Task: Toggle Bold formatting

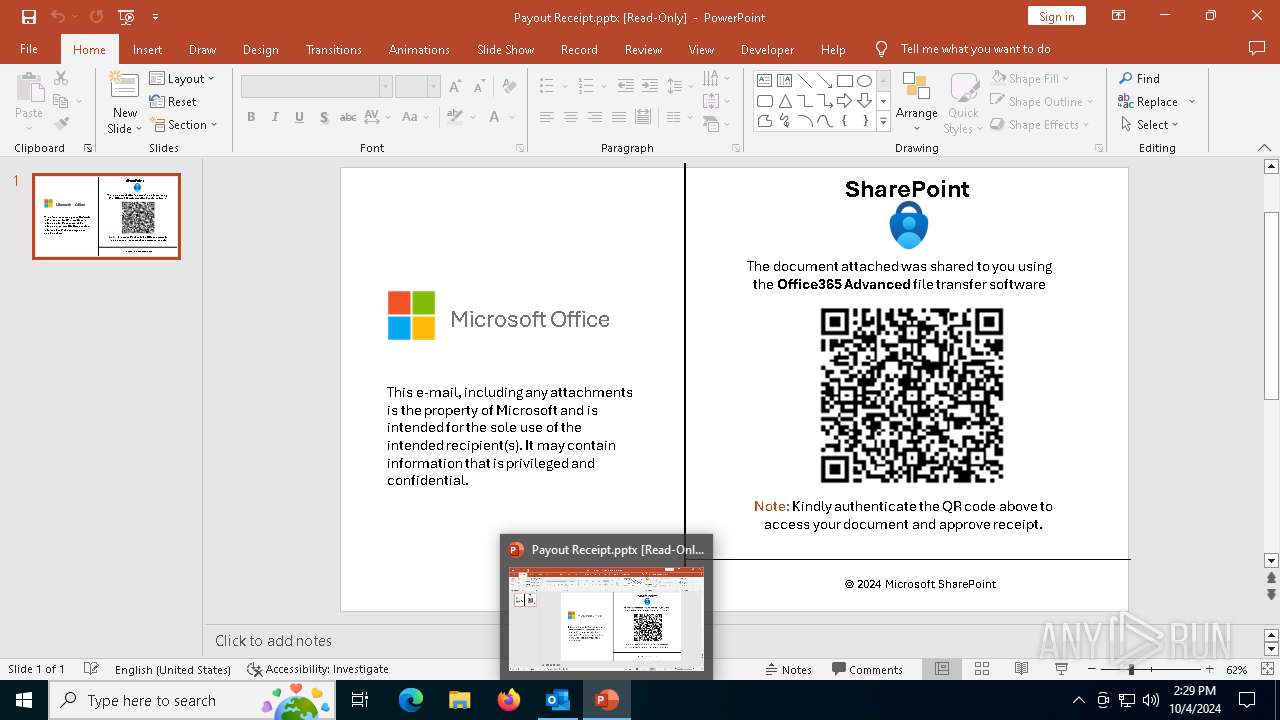Action: tap(251, 117)
